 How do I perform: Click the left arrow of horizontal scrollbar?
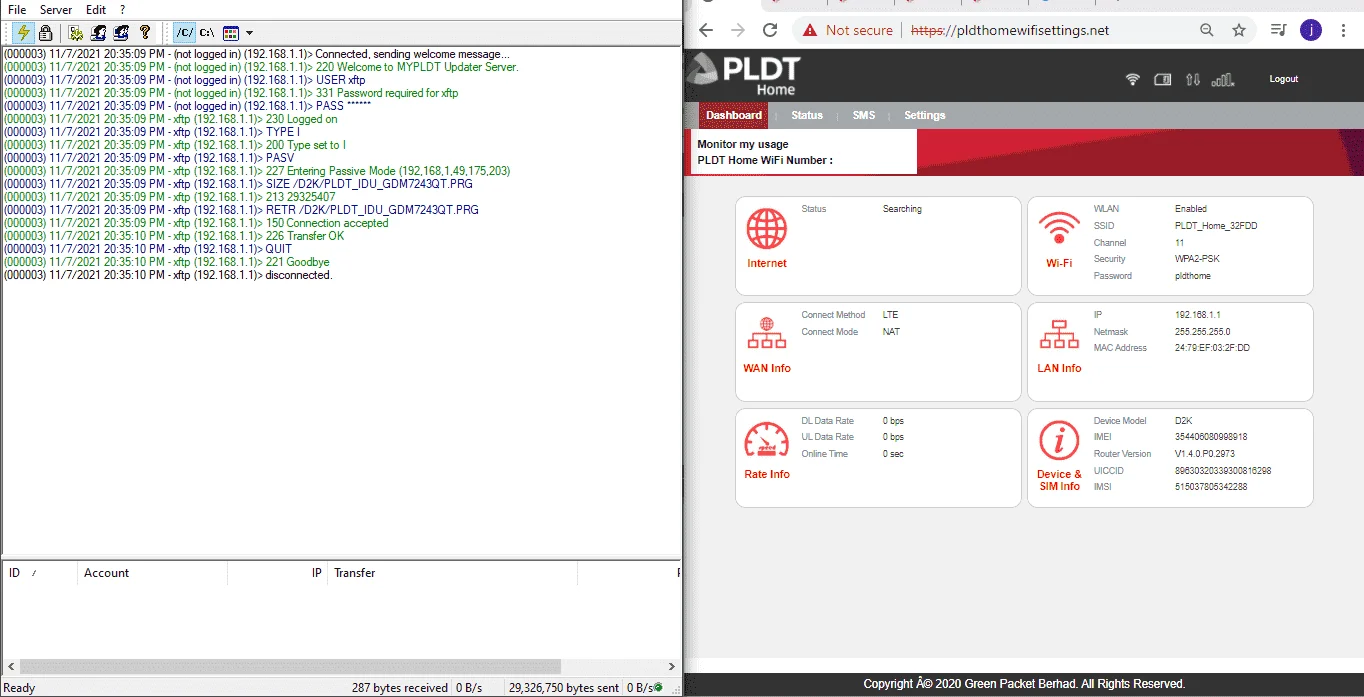point(10,666)
